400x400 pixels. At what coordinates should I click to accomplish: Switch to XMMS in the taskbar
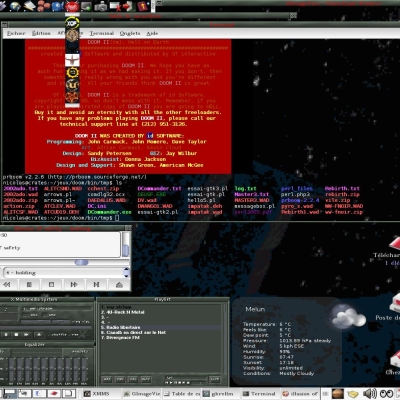101,394
